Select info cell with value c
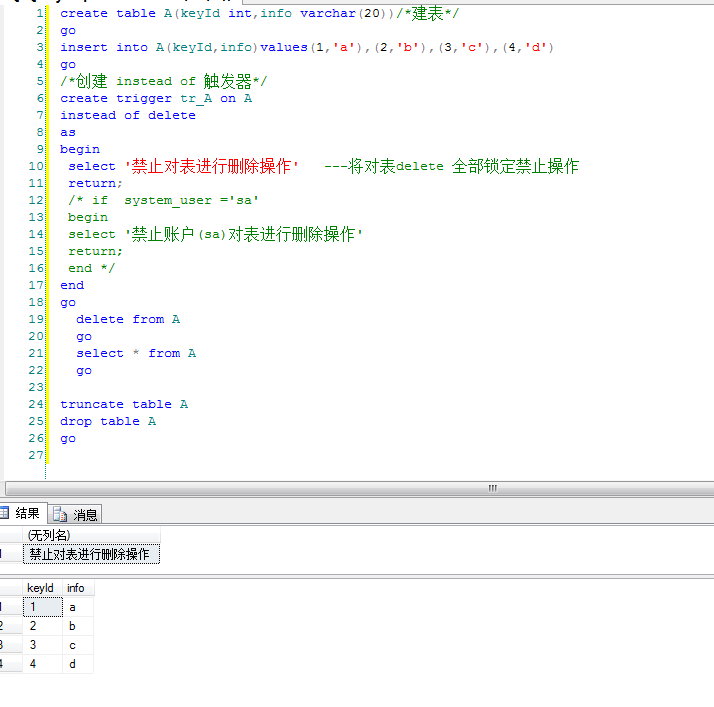The width and height of the screenshot is (714, 707). [78, 645]
